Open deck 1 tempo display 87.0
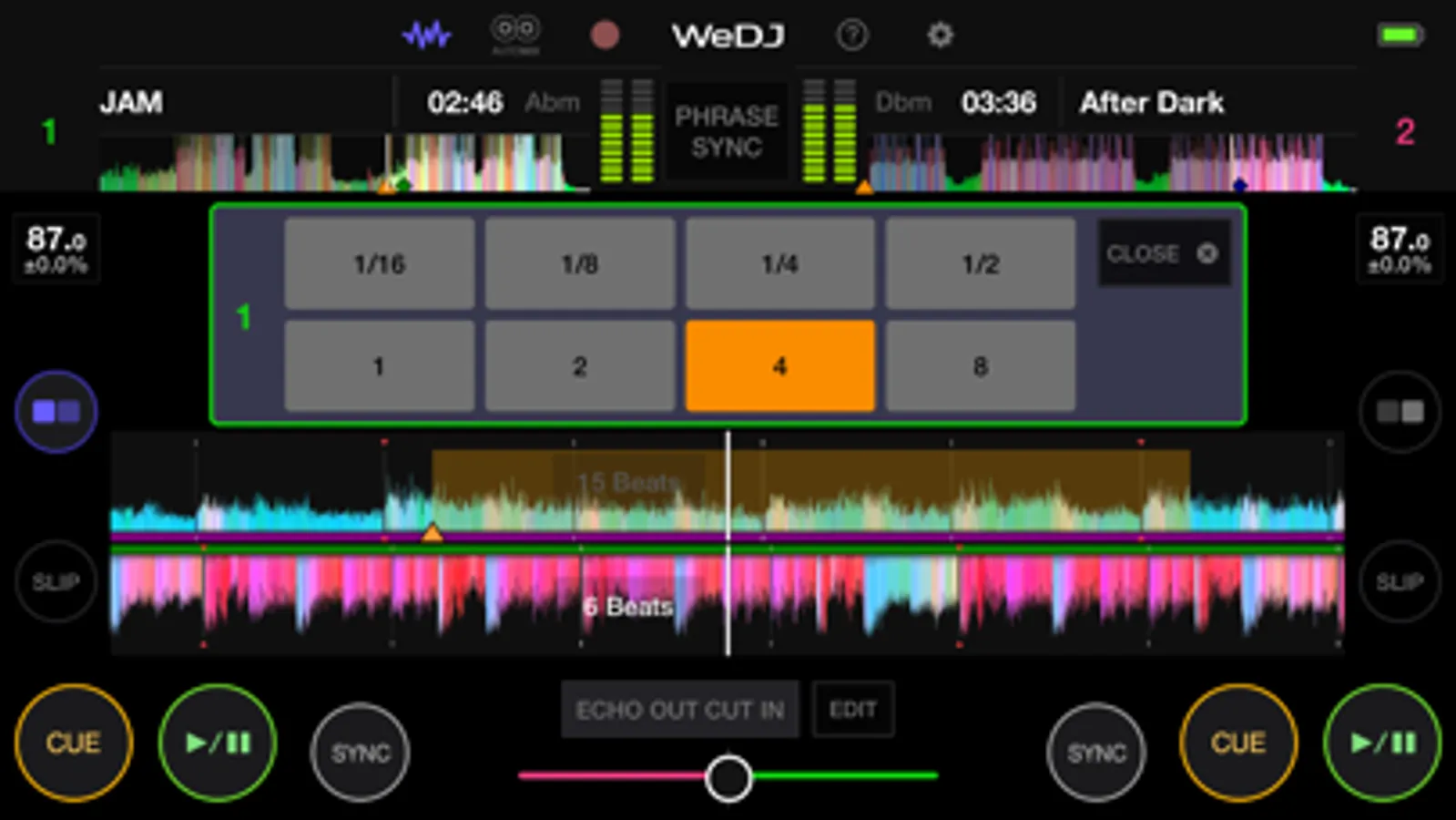 point(56,249)
